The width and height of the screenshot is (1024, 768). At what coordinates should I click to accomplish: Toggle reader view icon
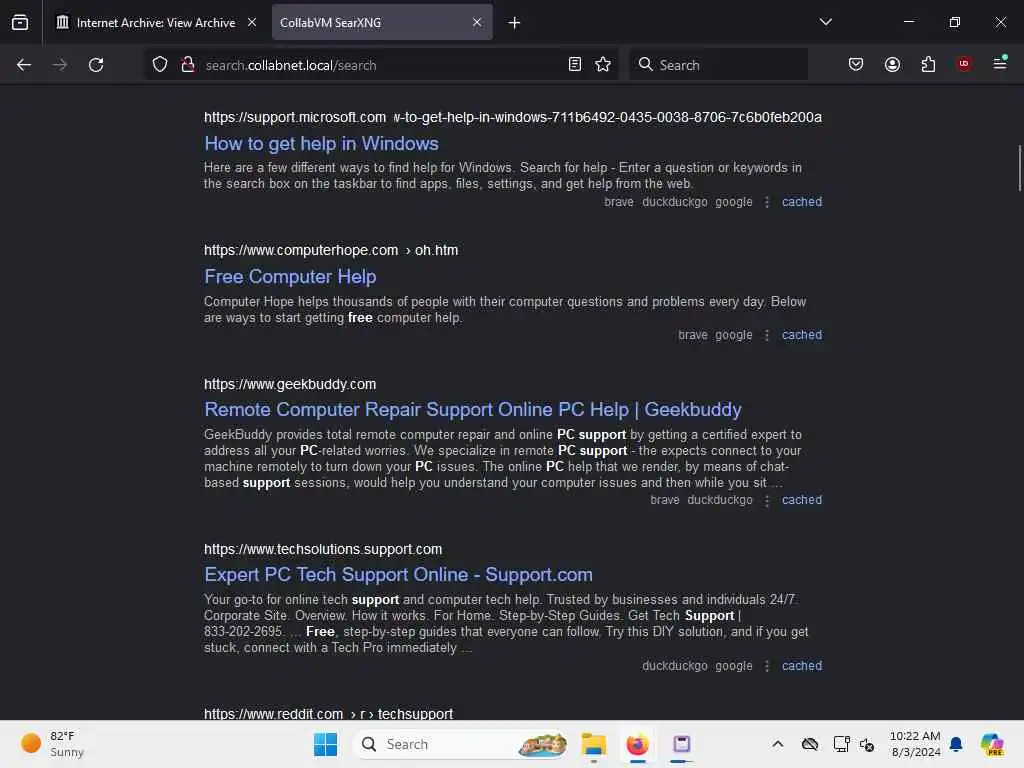coord(575,65)
